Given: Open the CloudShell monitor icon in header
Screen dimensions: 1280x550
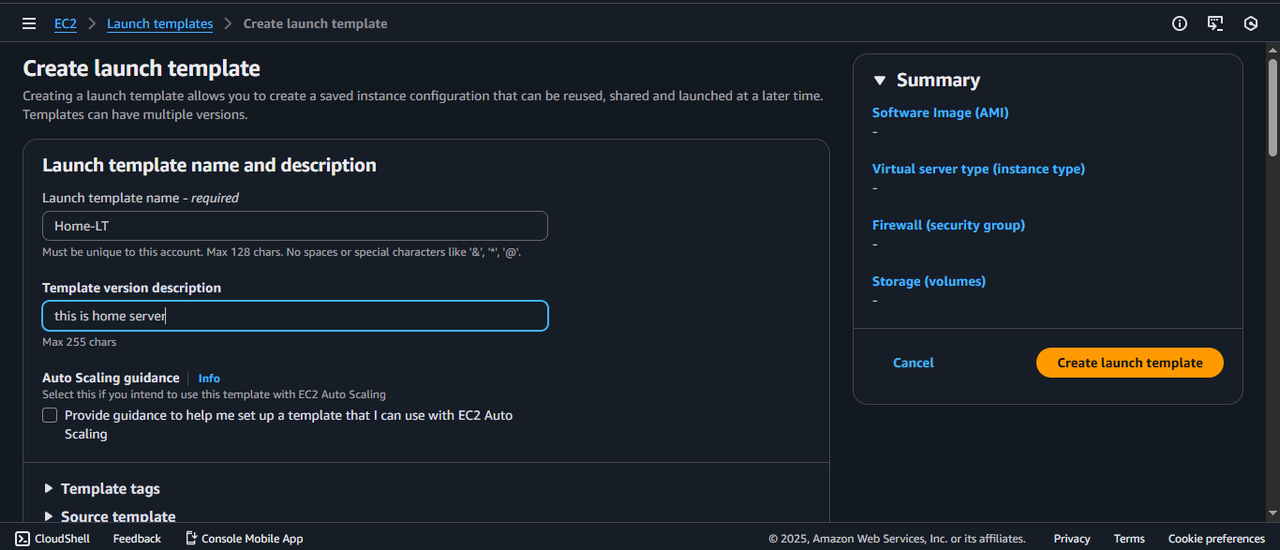Looking at the screenshot, I should tap(1215, 23).
